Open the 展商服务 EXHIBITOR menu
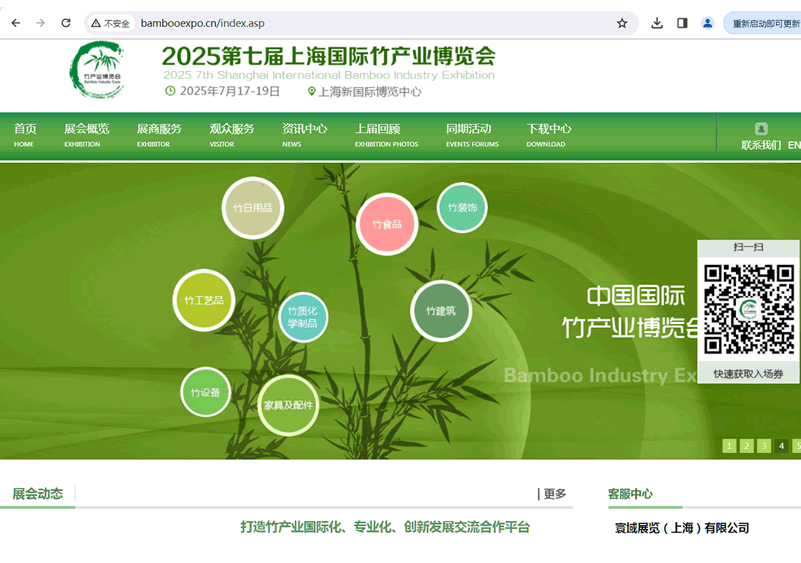This screenshot has height=563, width=801. tap(159, 135)
